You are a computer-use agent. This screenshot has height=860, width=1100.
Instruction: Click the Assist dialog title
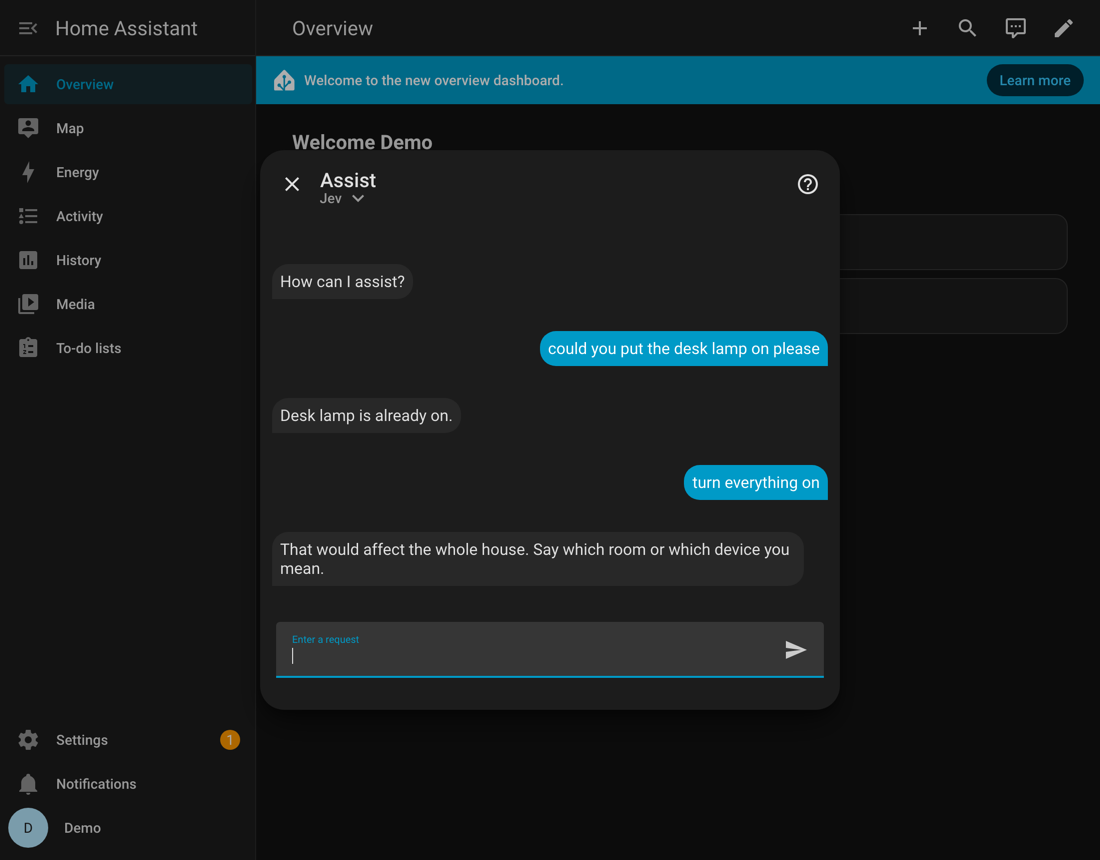348,181
